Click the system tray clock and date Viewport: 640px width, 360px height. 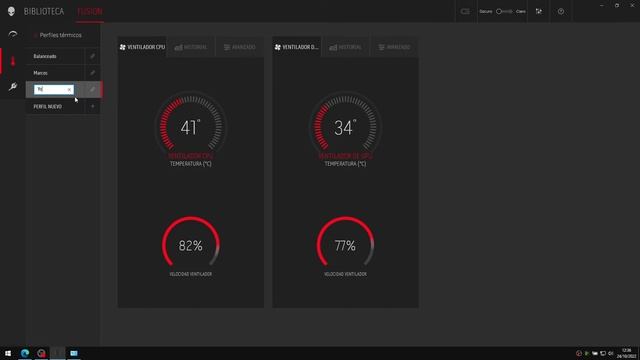tap(627, 353)
